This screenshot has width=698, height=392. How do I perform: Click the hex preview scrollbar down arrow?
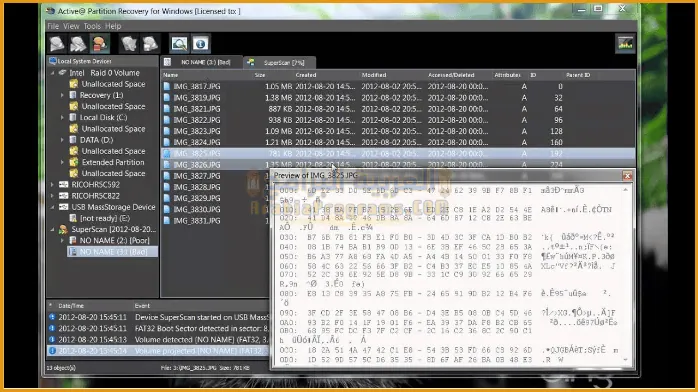pyautogui.click(x=625, y=360)
